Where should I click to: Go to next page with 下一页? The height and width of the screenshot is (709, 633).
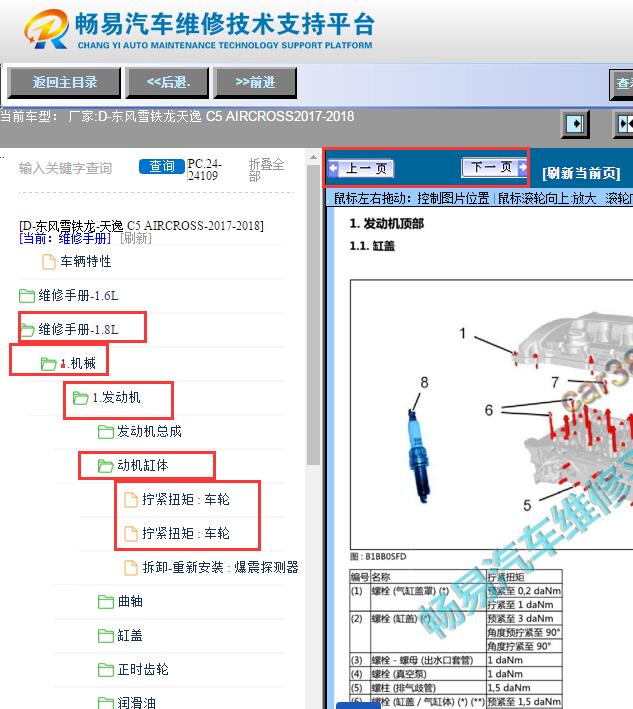(x=495, y=167)
